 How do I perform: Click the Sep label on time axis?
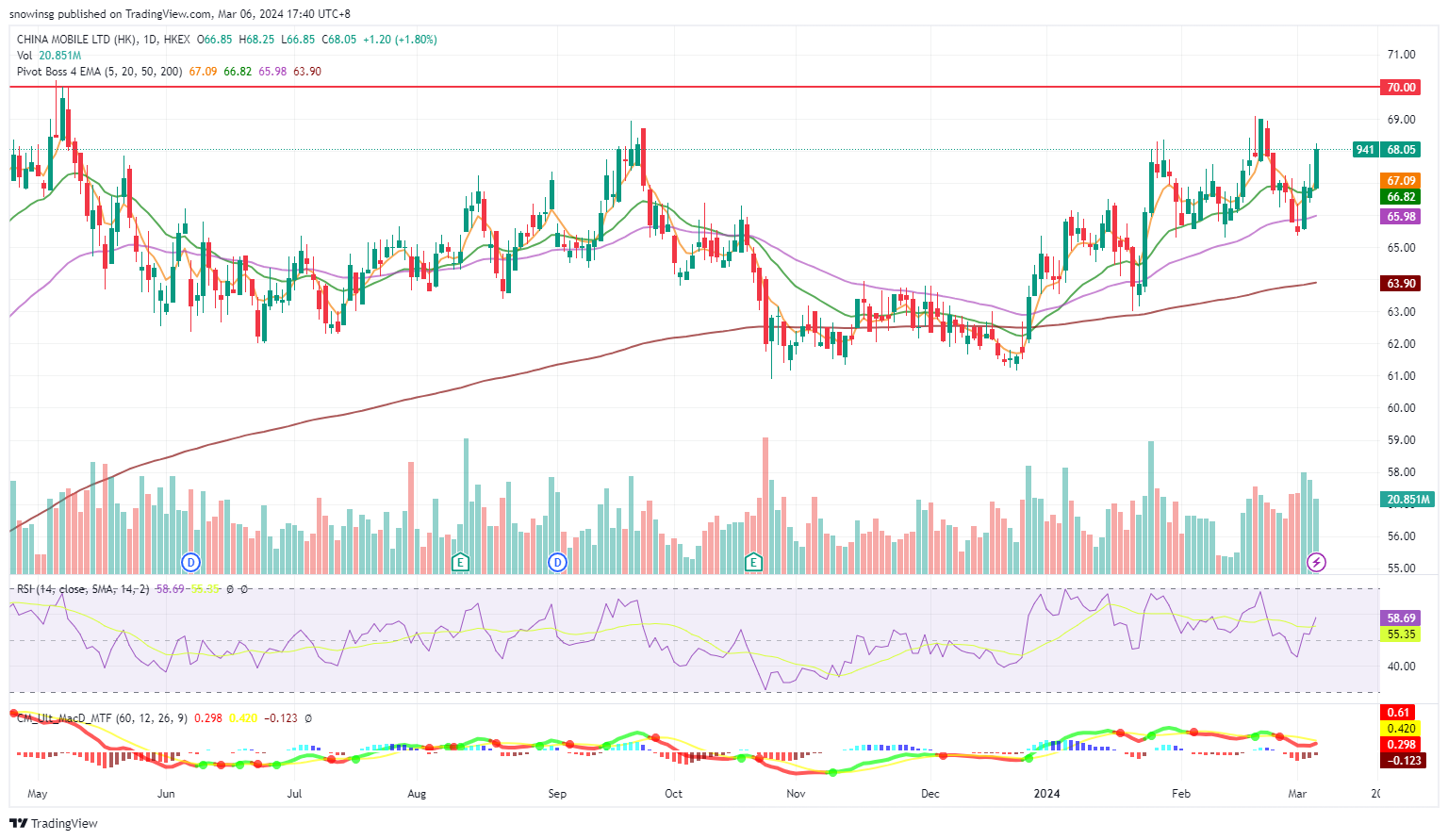point(557,794)
